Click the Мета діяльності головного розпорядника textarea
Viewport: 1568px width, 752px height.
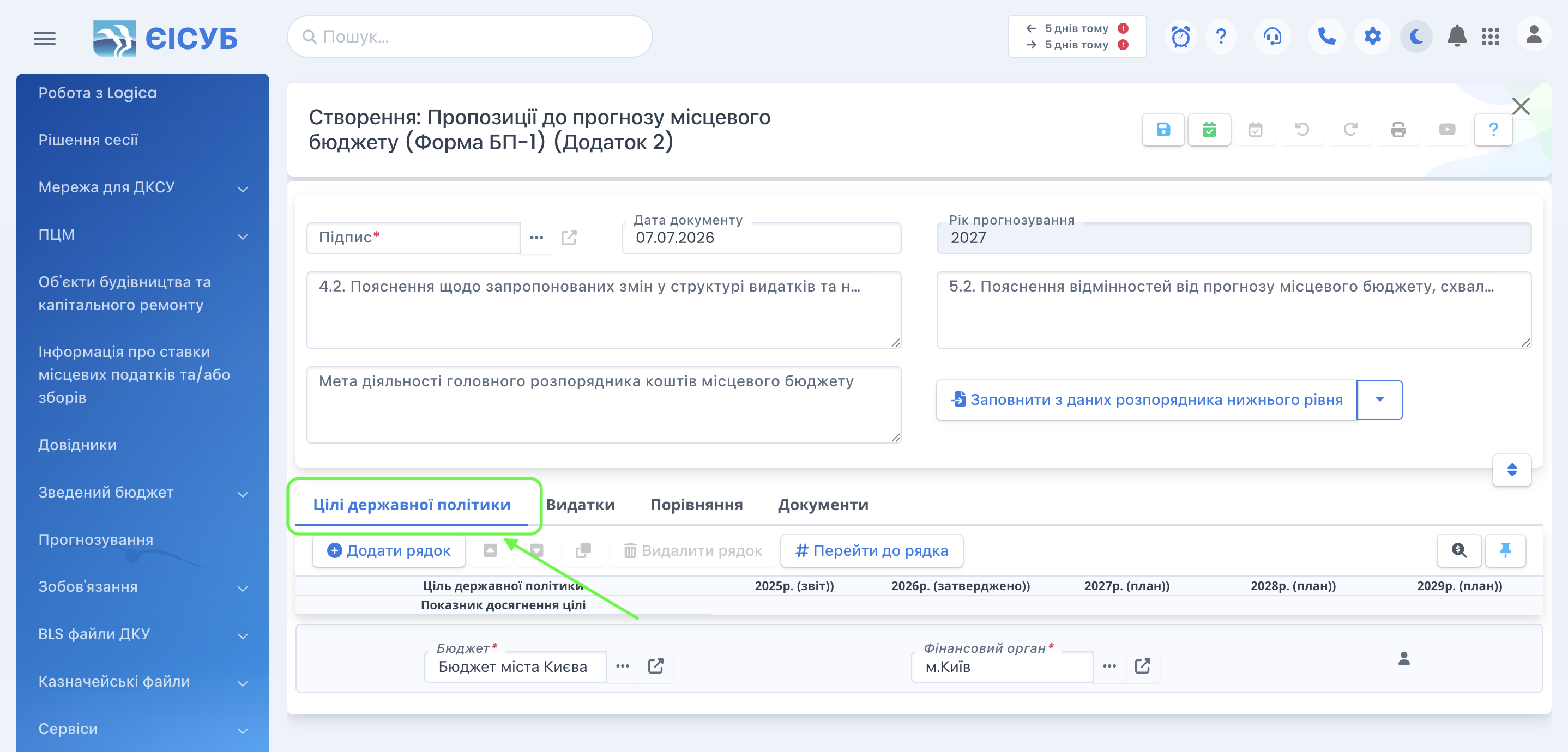(x=603, y=404)
